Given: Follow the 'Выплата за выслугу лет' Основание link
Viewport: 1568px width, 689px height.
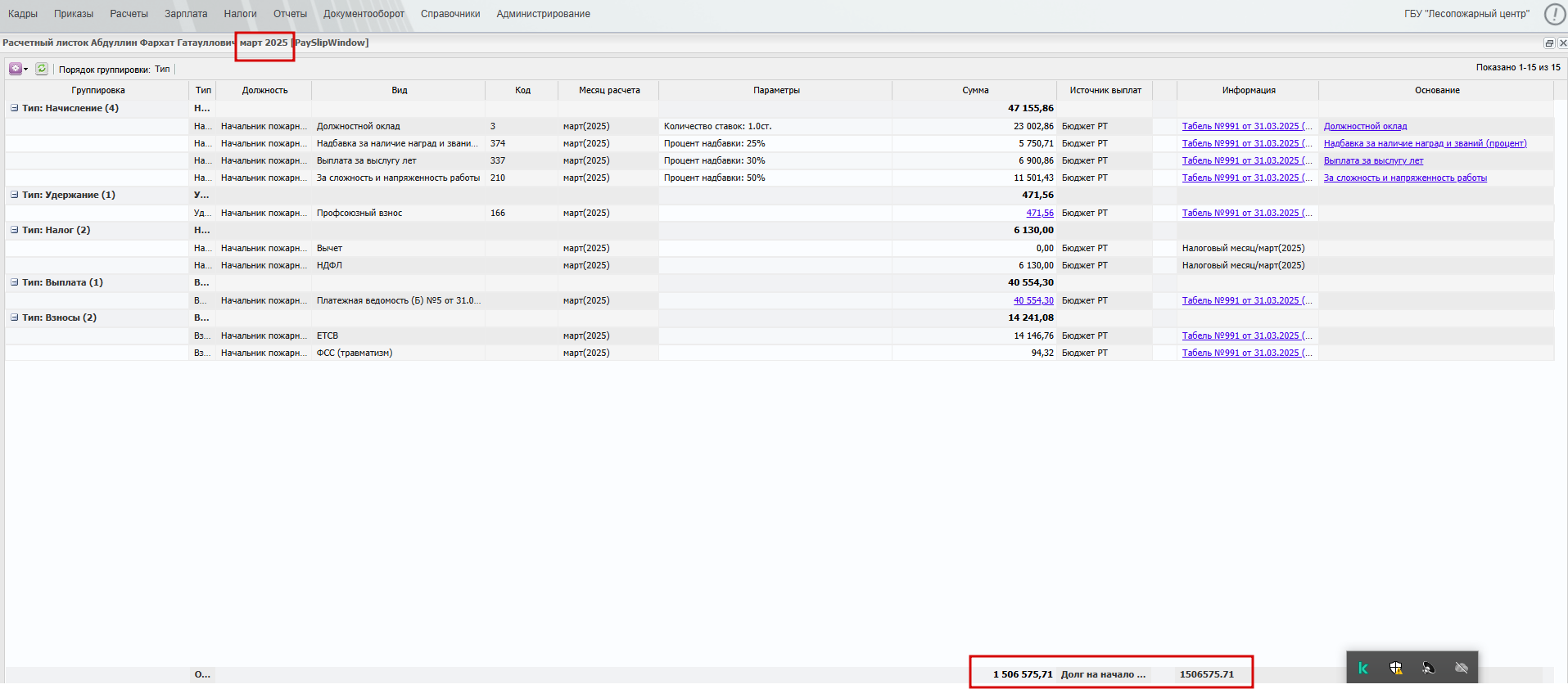Looking at the screenshot, I should click(1374, 160).
